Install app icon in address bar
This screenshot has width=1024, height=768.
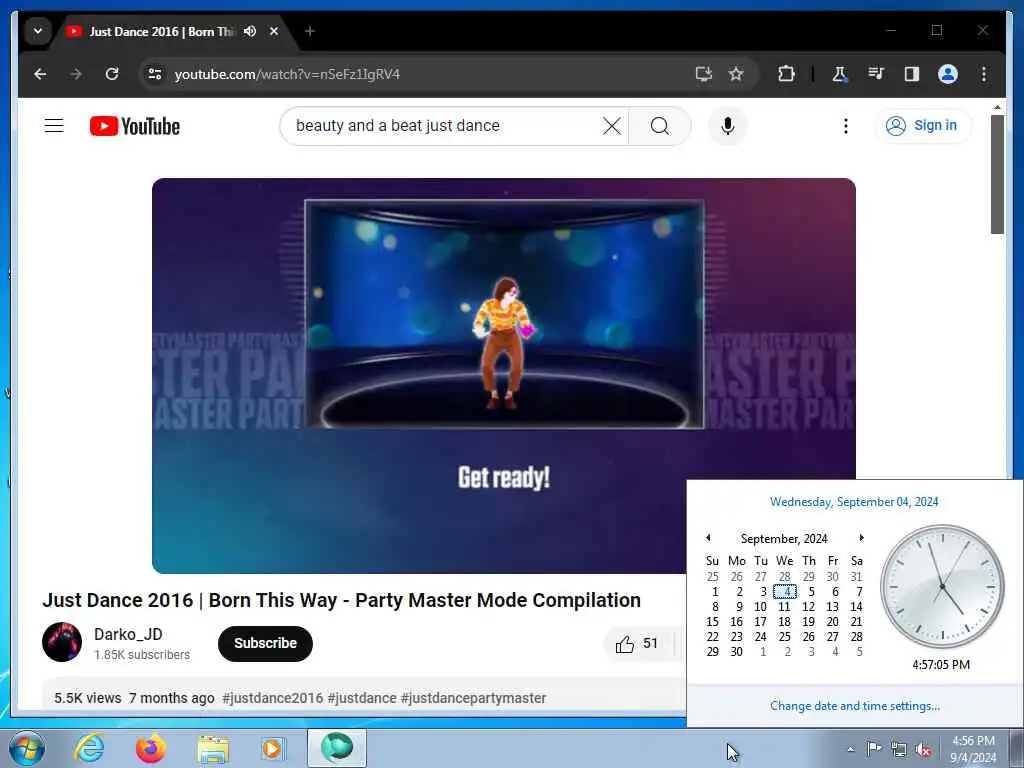pyautogui.click(x=703, y=74)
